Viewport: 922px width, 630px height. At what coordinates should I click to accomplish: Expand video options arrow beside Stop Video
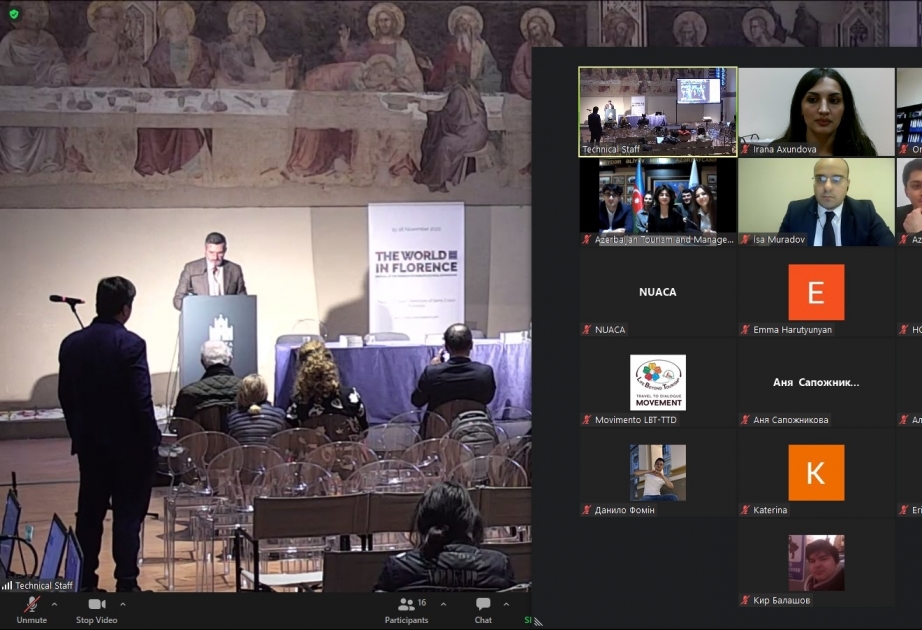[123, 604]
